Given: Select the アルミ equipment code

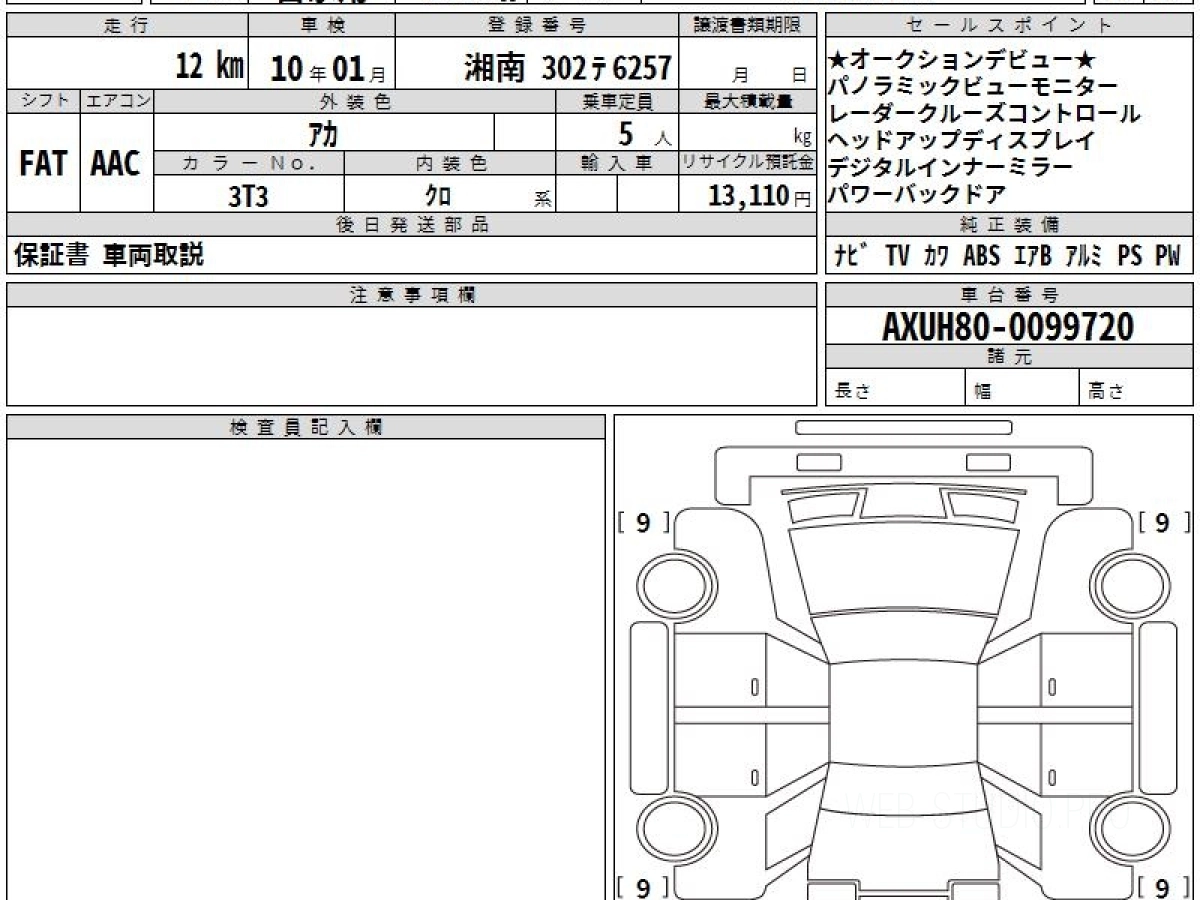Looking at the screenshot, I should (1083, 256).
